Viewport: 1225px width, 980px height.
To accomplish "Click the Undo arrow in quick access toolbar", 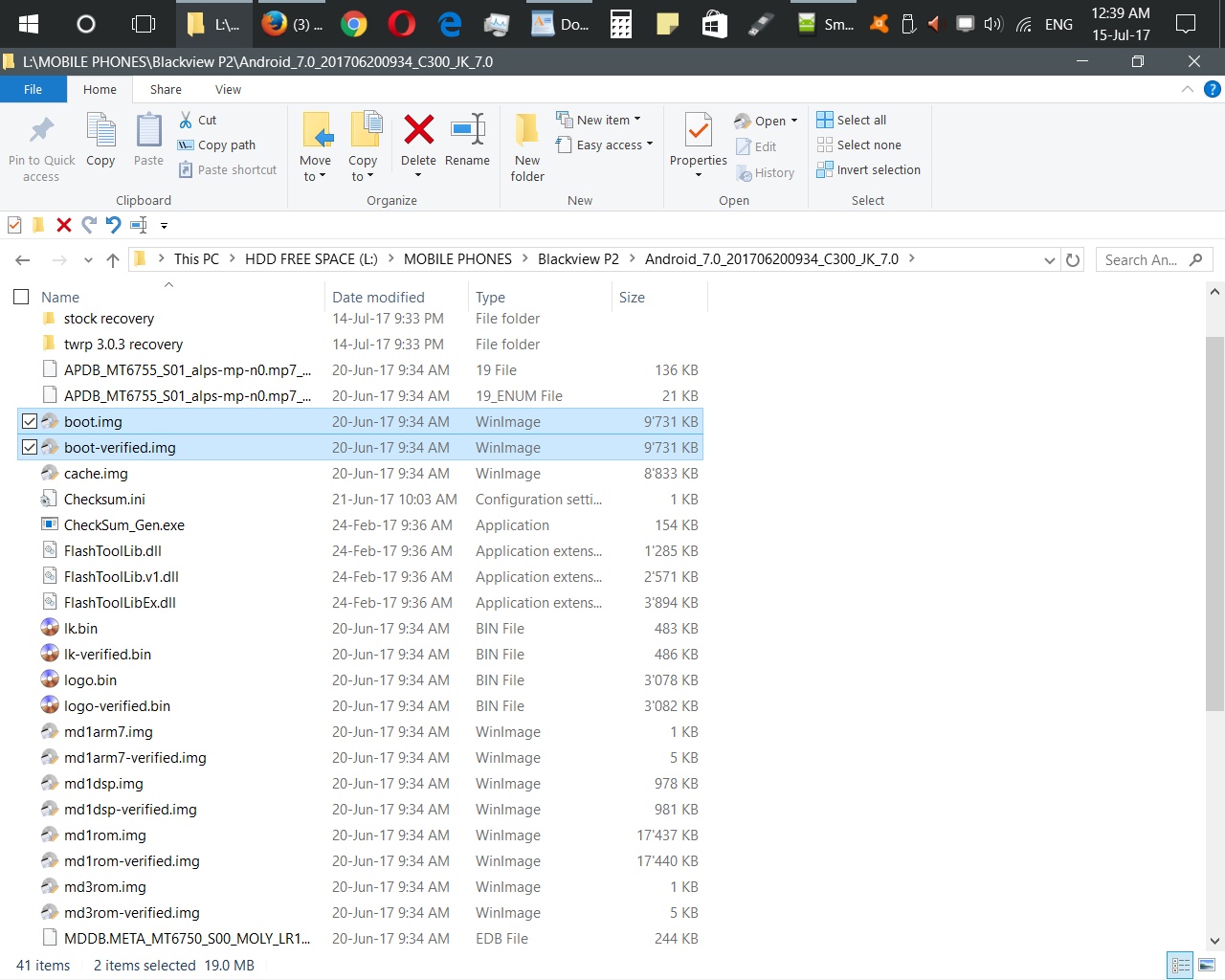I will coord(114,225).
